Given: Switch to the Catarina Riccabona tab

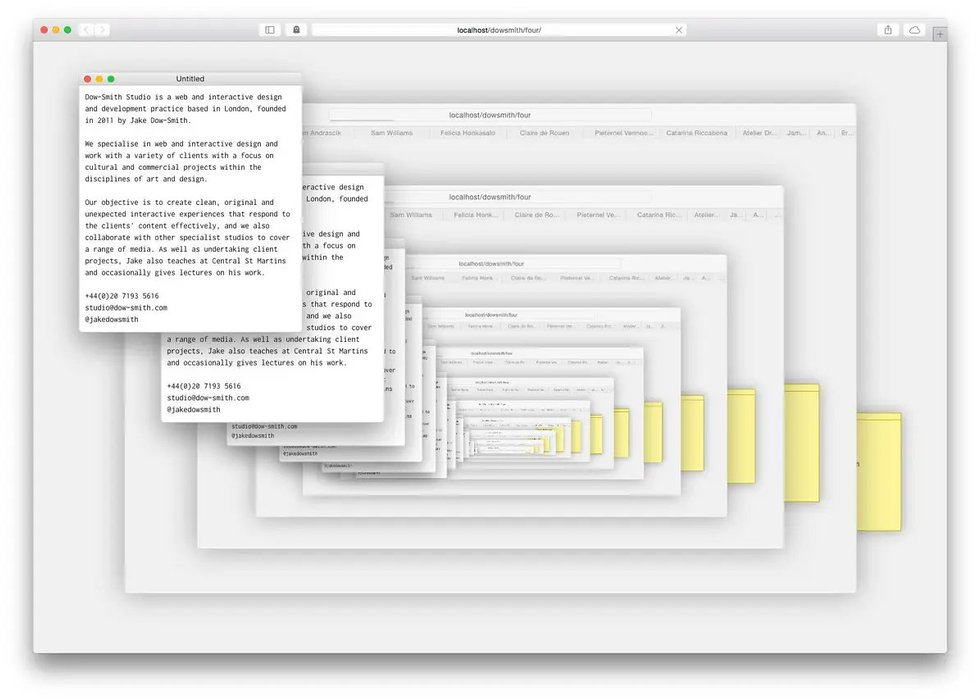Looking at the screenshot, I should click(x=696, y=132).
